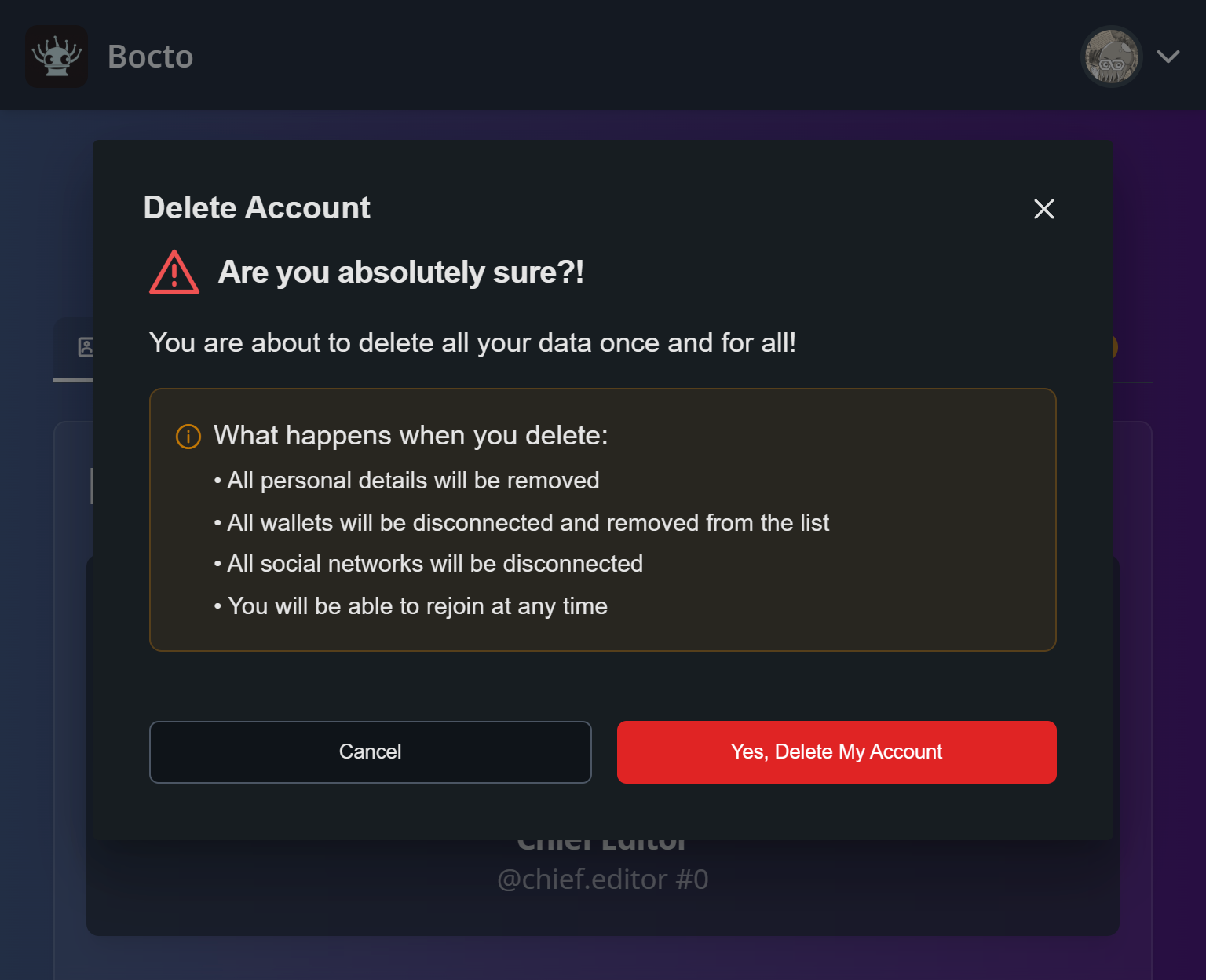Expand the account menu chevron

(x=1168, y=57)
